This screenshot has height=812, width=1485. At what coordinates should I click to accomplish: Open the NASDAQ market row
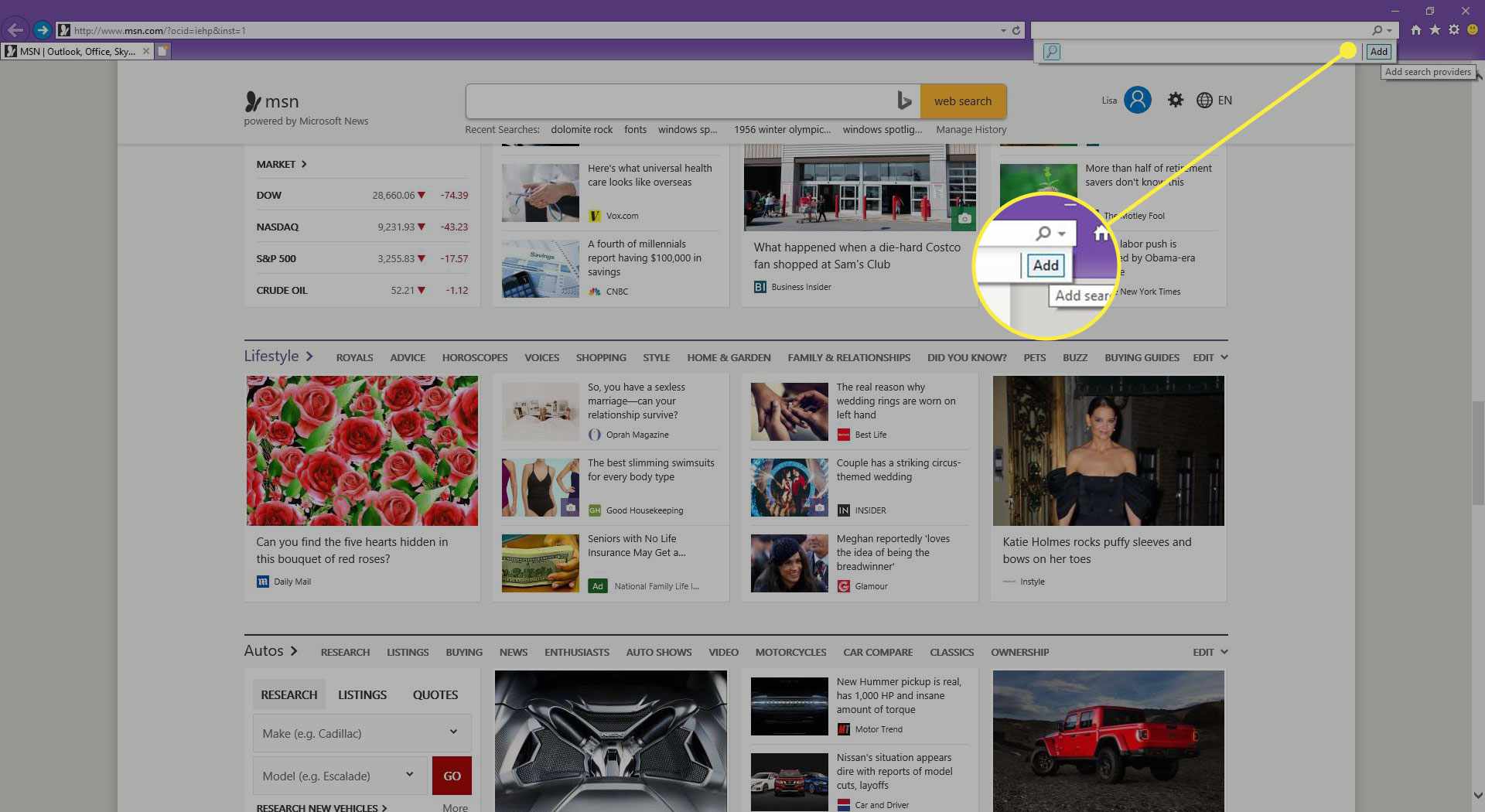(x=362, y=227)
